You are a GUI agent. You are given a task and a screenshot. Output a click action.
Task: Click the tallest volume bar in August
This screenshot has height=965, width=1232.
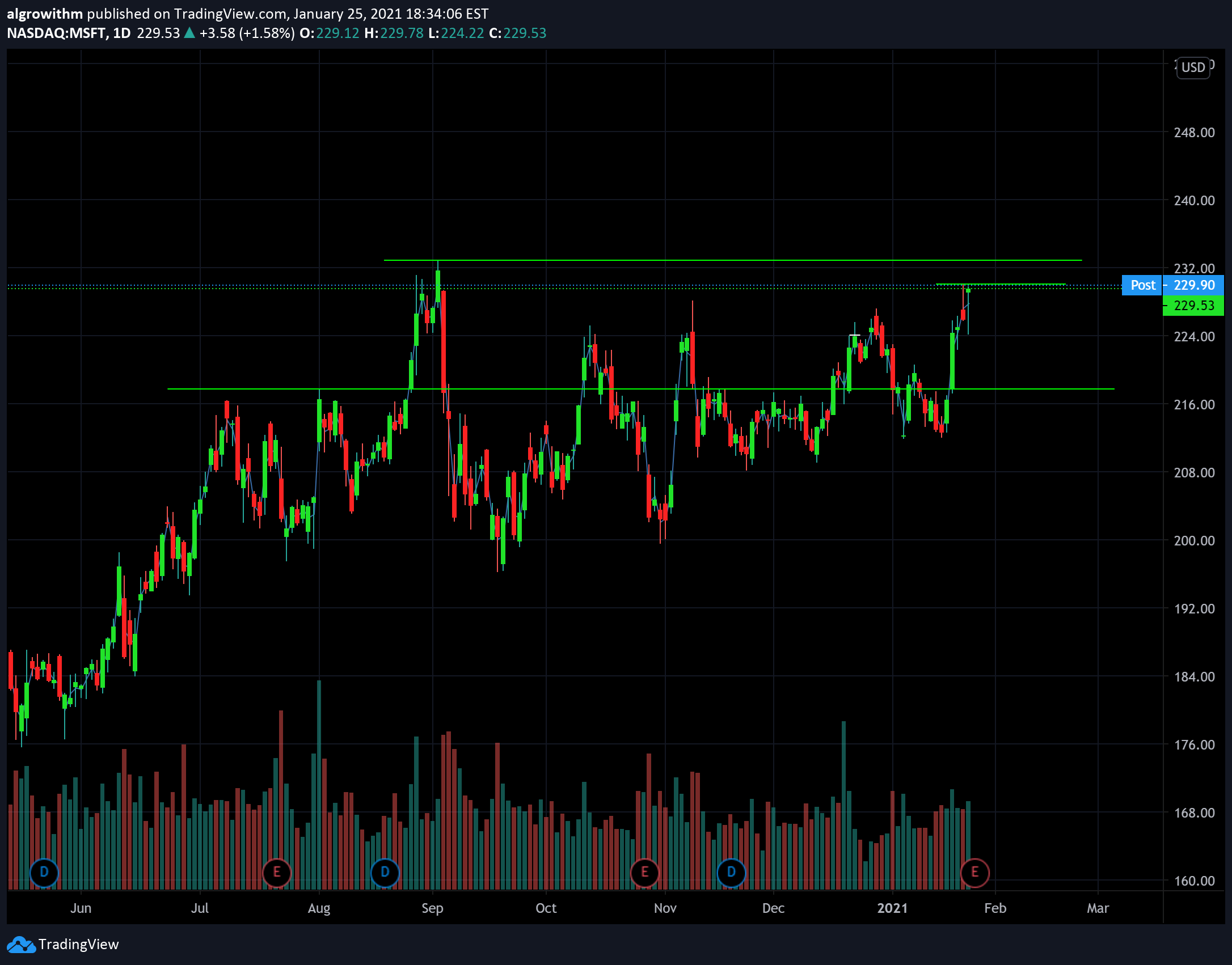click(x=319, y=785)
